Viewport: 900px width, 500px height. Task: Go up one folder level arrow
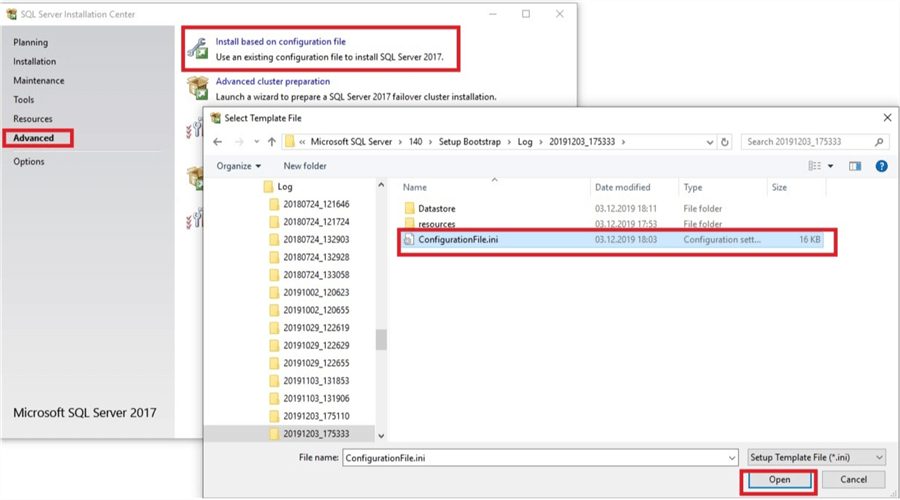tap(271, 142)
